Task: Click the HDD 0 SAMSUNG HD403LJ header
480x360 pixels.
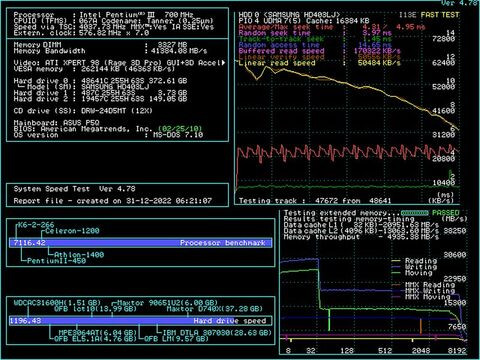Action: 289,15
